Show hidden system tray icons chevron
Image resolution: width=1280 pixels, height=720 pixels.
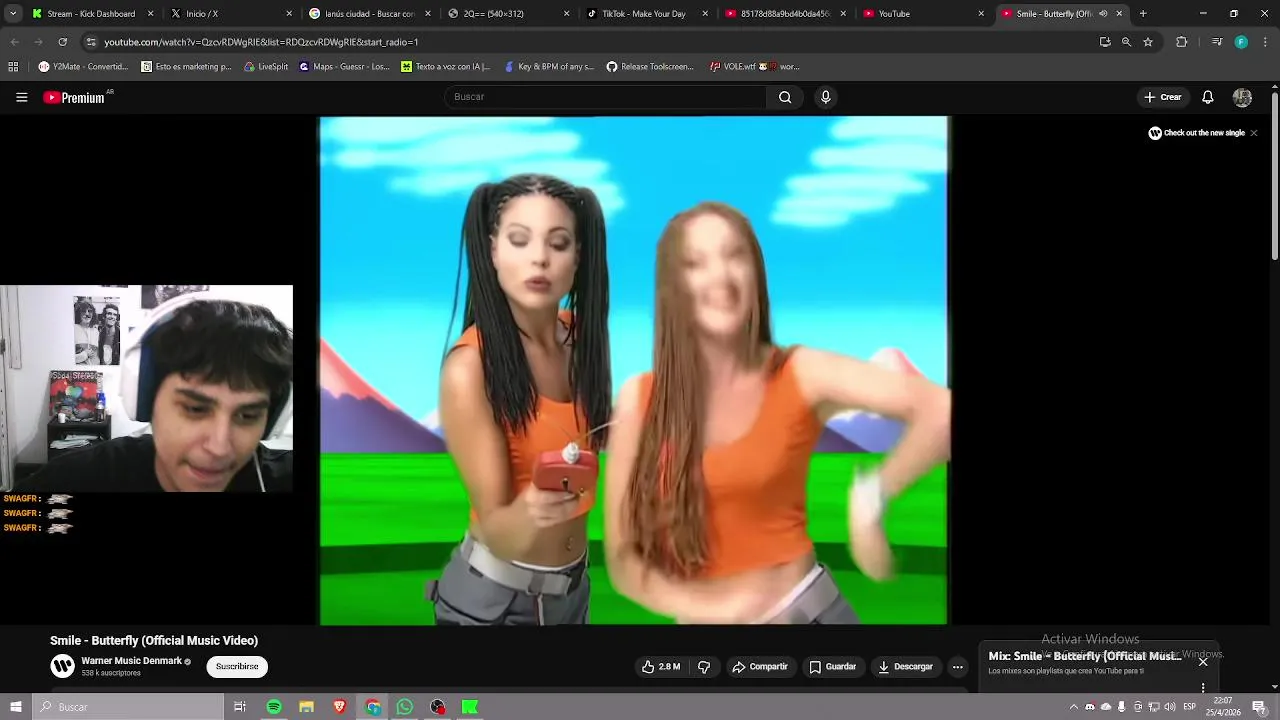(x=1074, y=707)
